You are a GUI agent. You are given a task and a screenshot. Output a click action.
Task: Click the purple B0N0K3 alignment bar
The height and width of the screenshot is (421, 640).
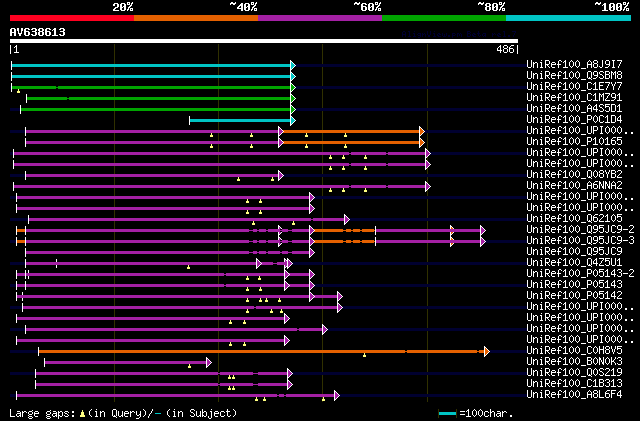126,363
